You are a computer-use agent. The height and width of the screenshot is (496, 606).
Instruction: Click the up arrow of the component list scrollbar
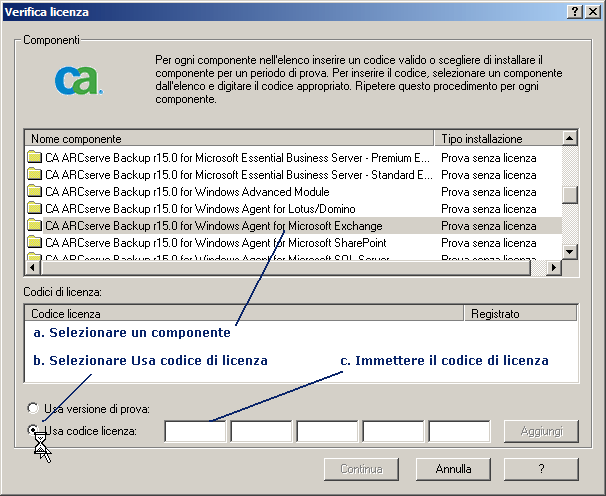click(570, 138)
